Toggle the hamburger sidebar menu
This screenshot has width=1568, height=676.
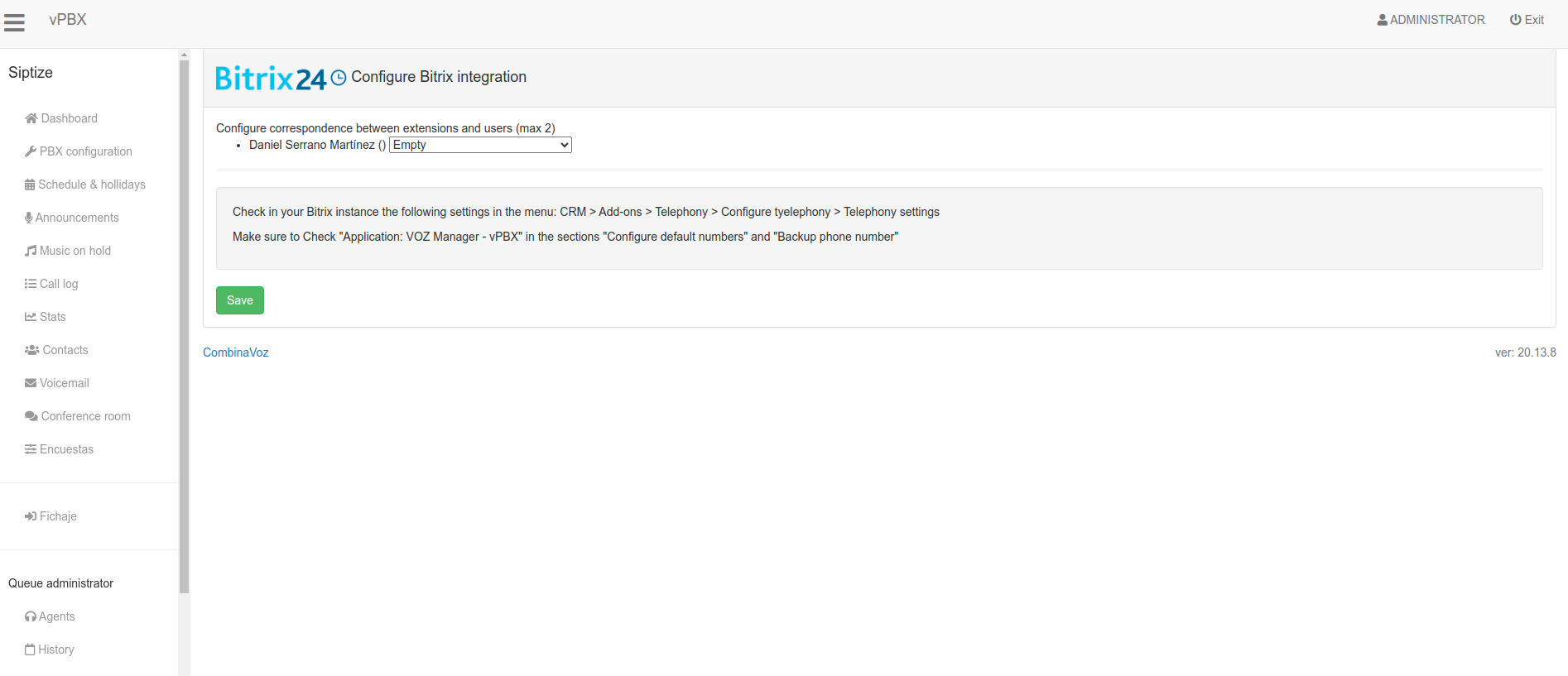pos(14,22)
